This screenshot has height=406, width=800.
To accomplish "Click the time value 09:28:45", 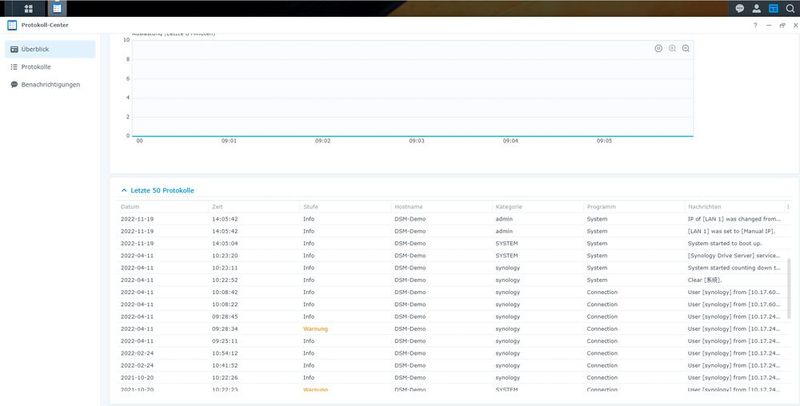I will [225, 317].
